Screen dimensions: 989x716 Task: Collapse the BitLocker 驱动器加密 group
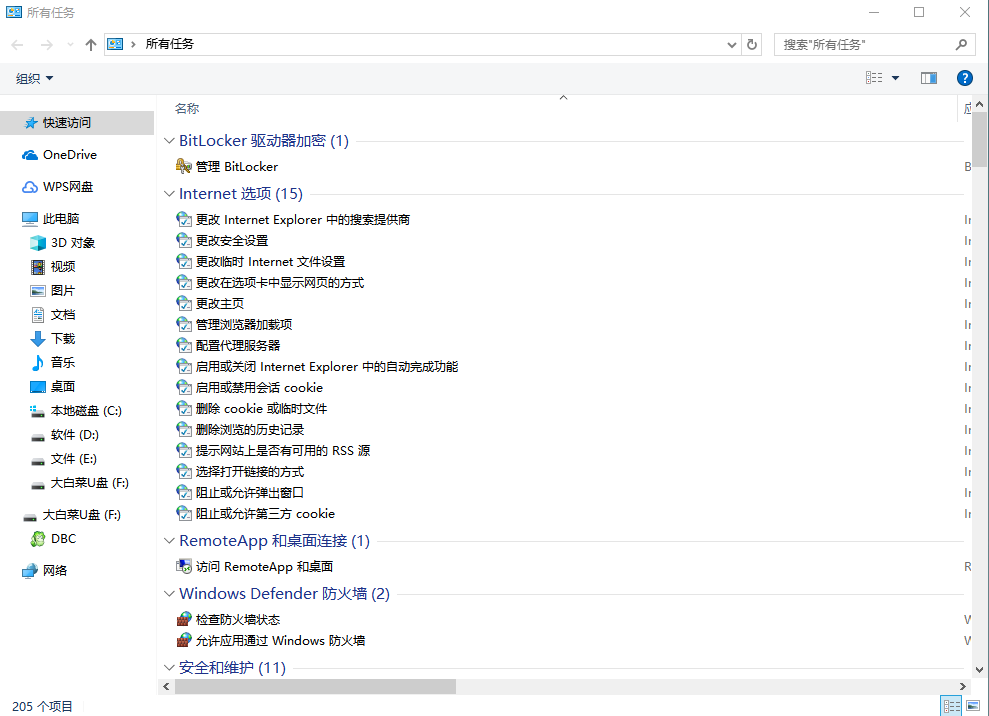(x=168, y=141)
